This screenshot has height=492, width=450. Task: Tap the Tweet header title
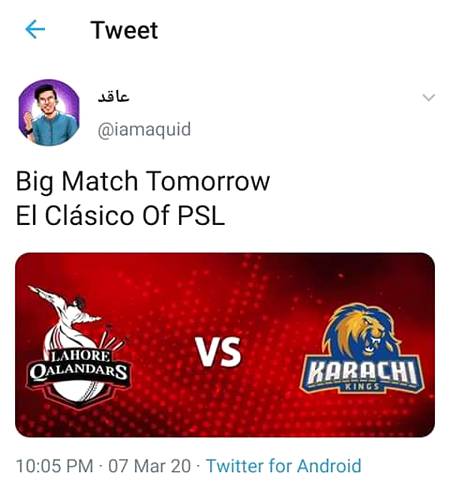pos(124,30)
